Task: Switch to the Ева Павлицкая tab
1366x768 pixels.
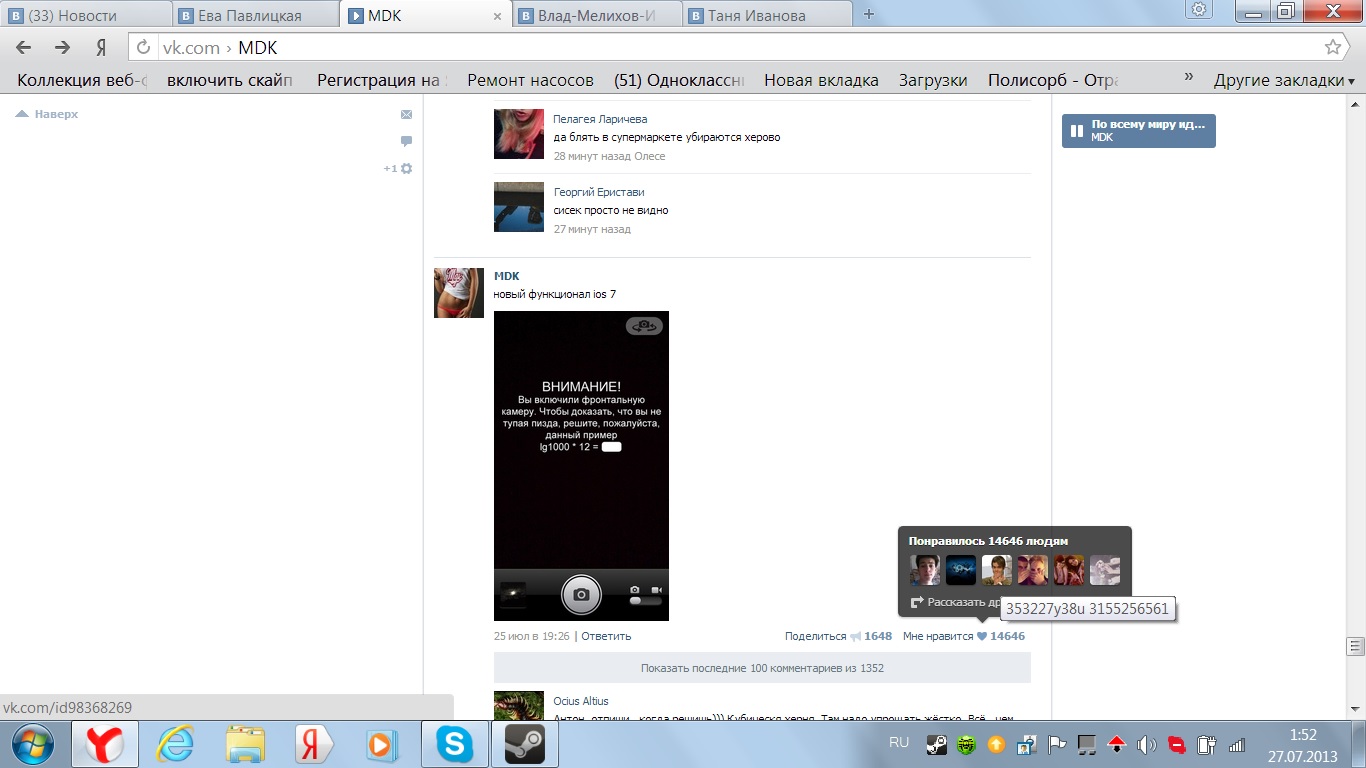Action: [255, 15]
